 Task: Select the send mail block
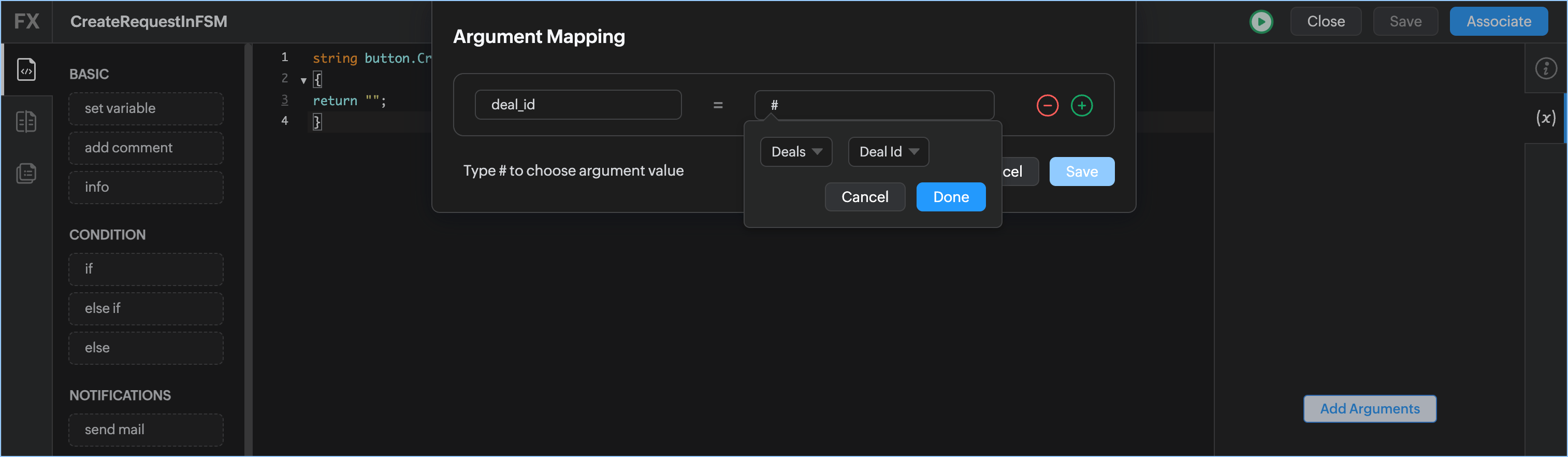click(146, 430)
